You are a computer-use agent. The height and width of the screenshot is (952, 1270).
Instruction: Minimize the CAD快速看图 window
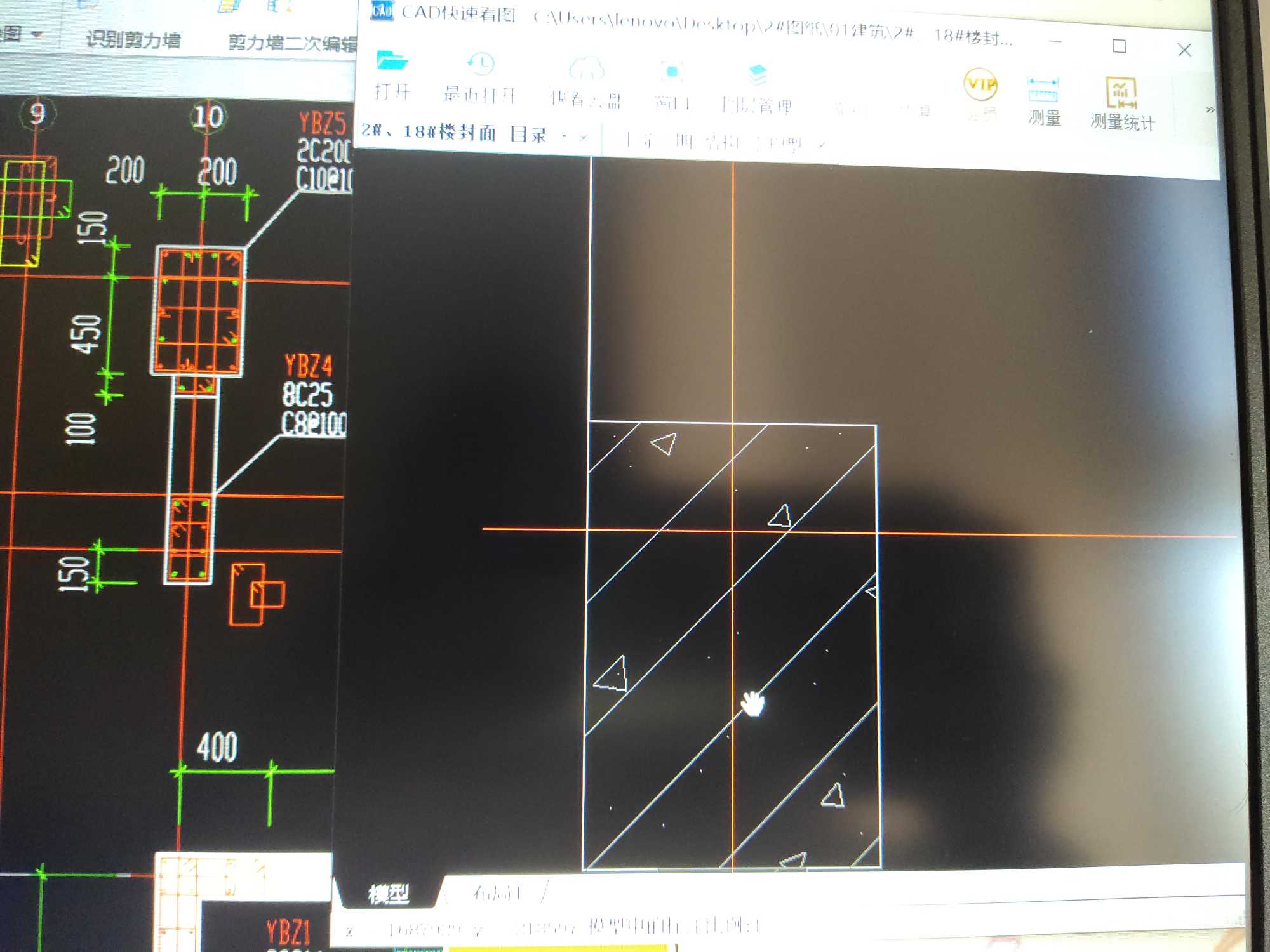(1055, 42)
